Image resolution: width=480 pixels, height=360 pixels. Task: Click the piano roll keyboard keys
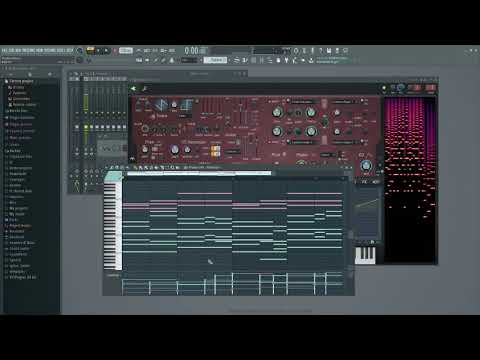pos(113,225)
